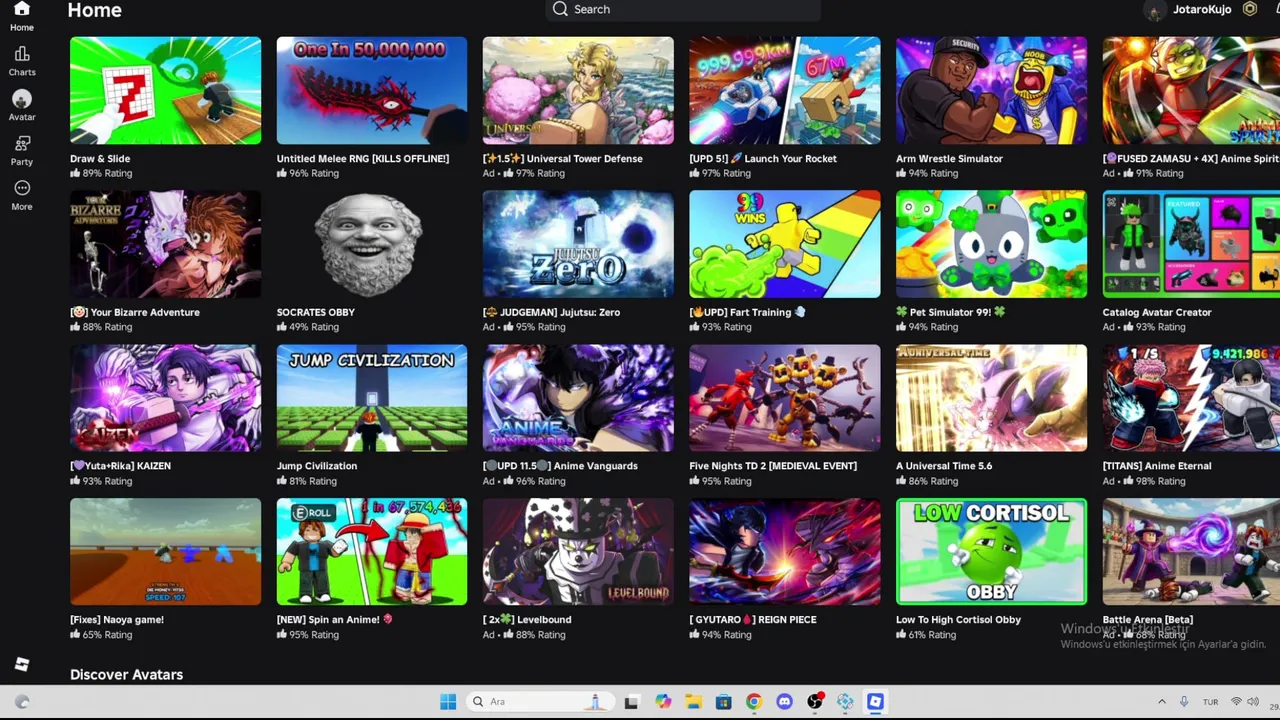This screenshot has width=1280, height=720.
Task: Open Untitled Melee RNG game thumbnail
Action: tap(372, 91)
